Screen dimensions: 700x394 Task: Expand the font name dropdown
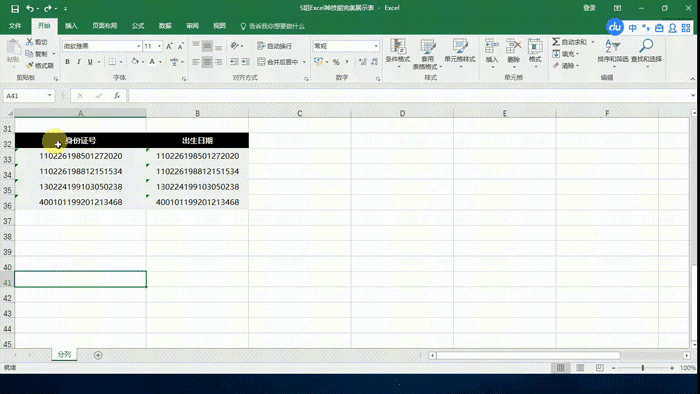pyautogui.click(x=138, y=46)
